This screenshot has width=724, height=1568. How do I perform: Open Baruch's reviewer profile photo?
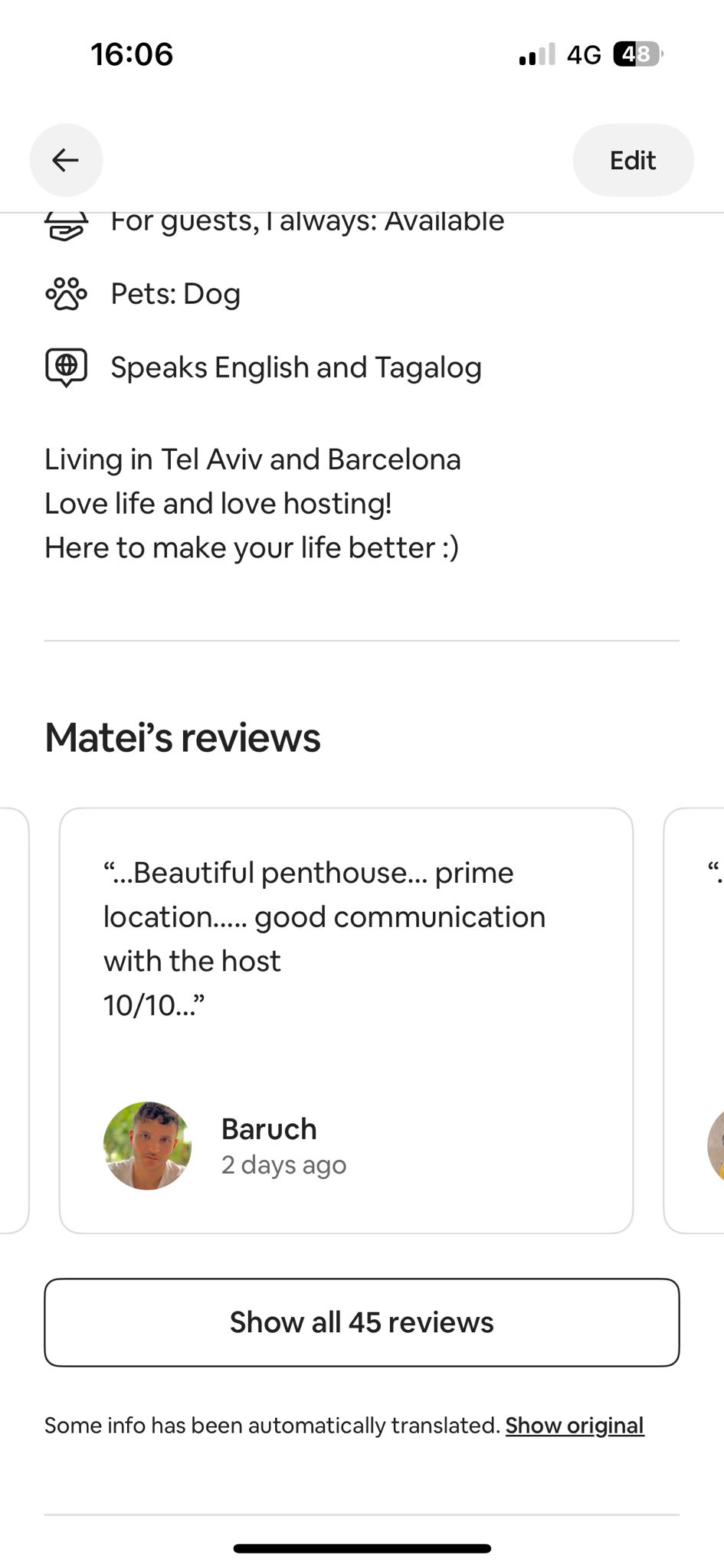[147, 1145]
